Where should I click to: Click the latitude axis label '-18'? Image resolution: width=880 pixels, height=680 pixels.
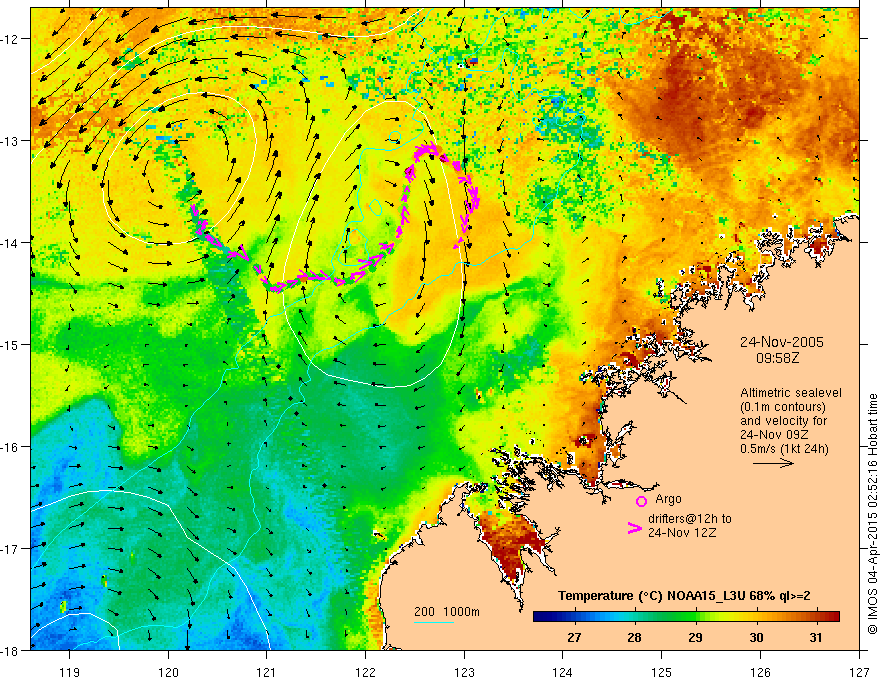pos(10,650)
